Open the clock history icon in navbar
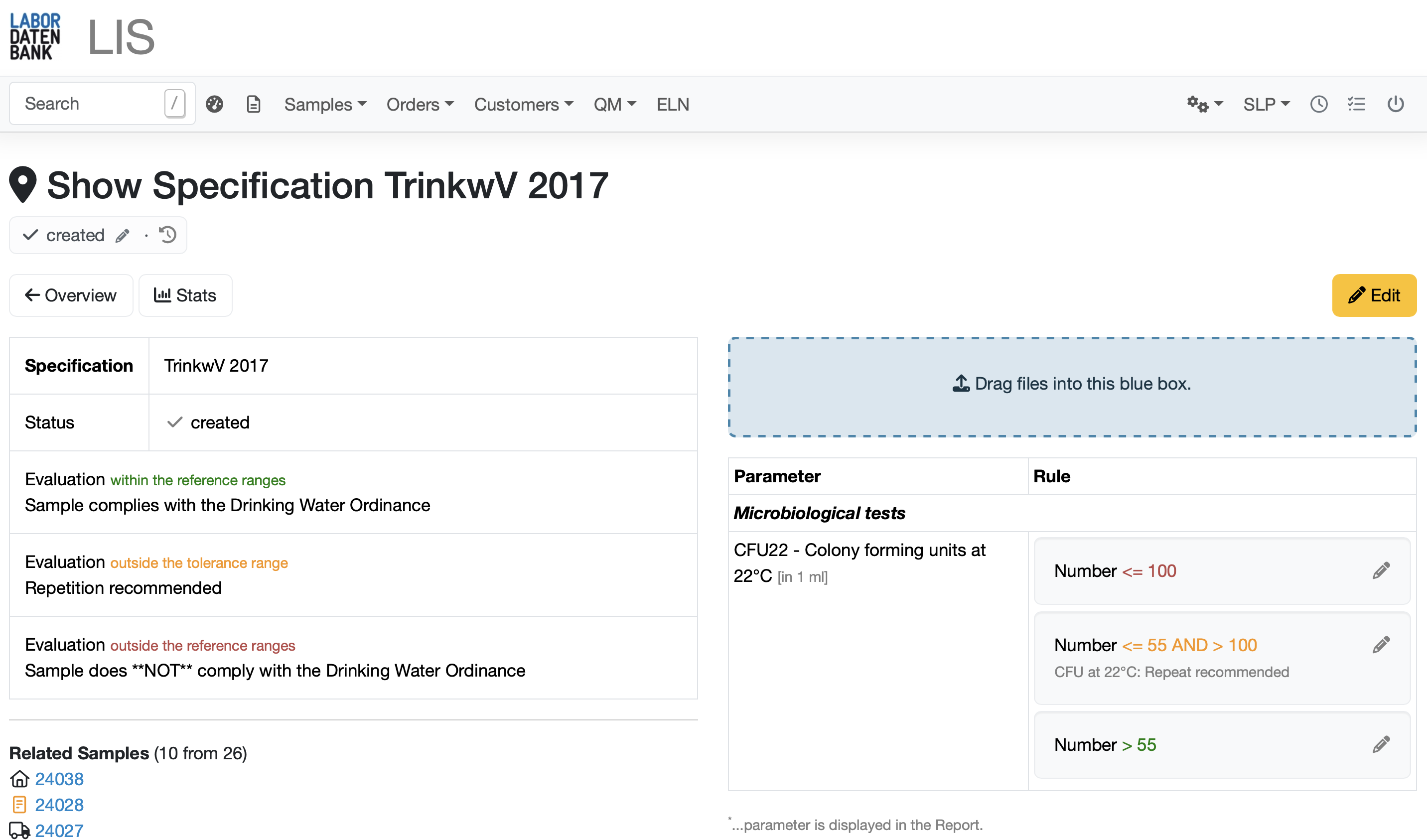This screenshot has width=1427, height=840. point(1319,104)
